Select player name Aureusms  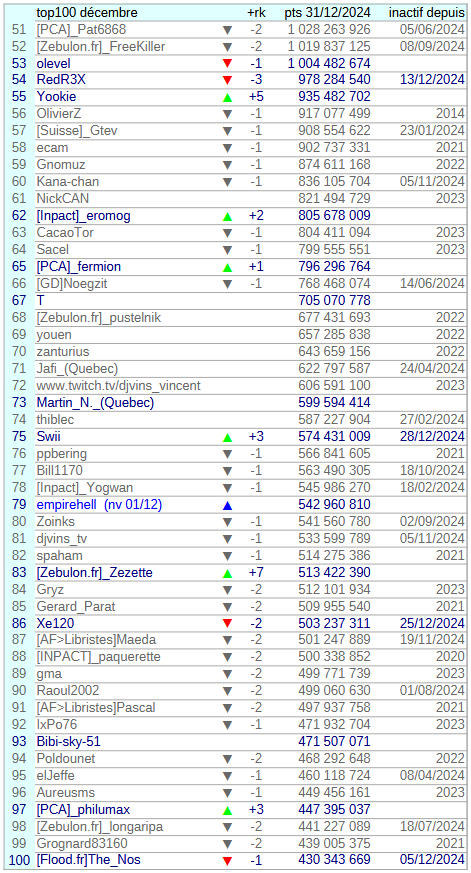click(x=66, y=793)
